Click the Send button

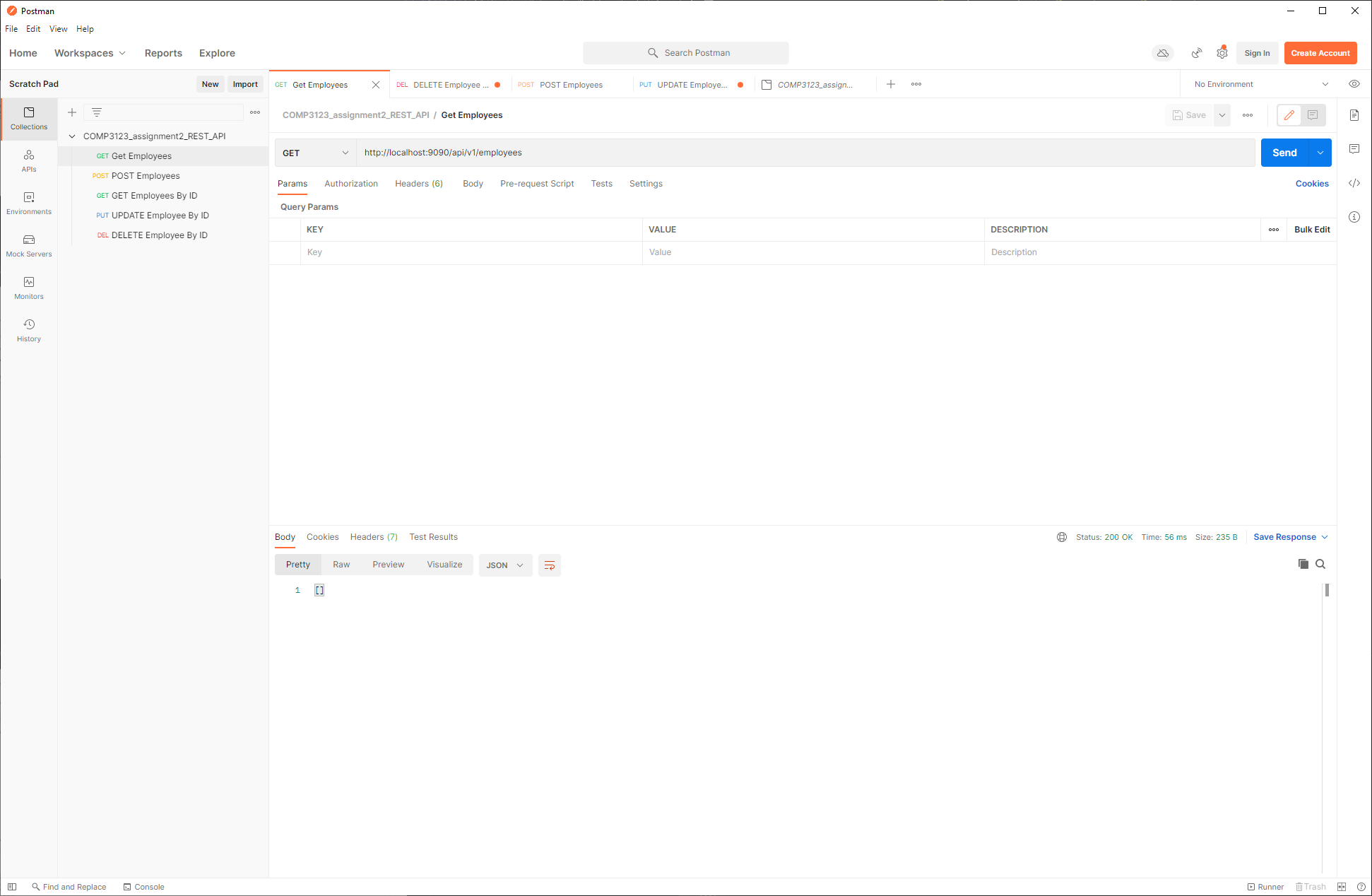pyautogui.click(x=1285, y=153)
